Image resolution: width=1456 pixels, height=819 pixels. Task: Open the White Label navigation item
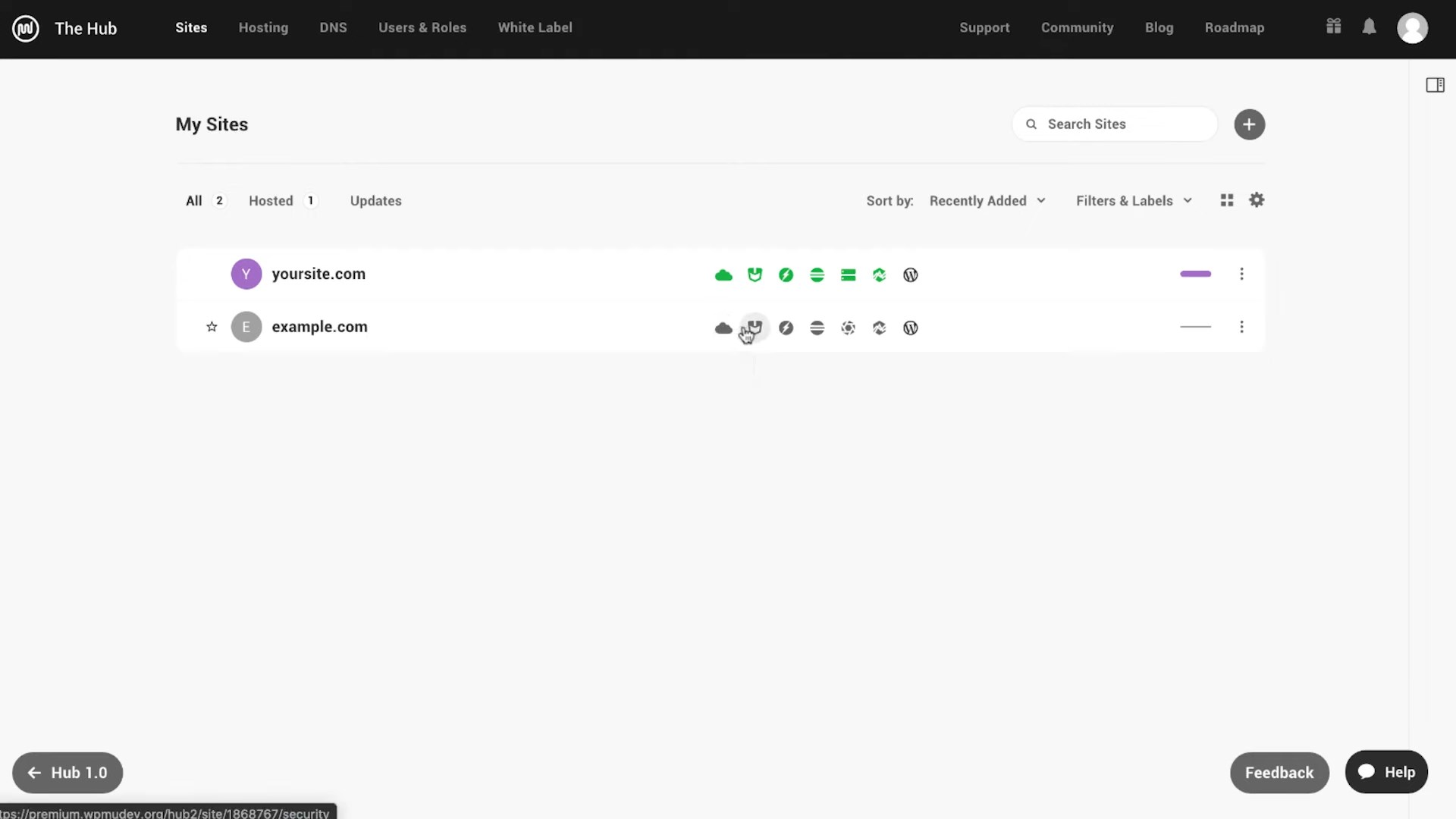click(x=535, y=27)
